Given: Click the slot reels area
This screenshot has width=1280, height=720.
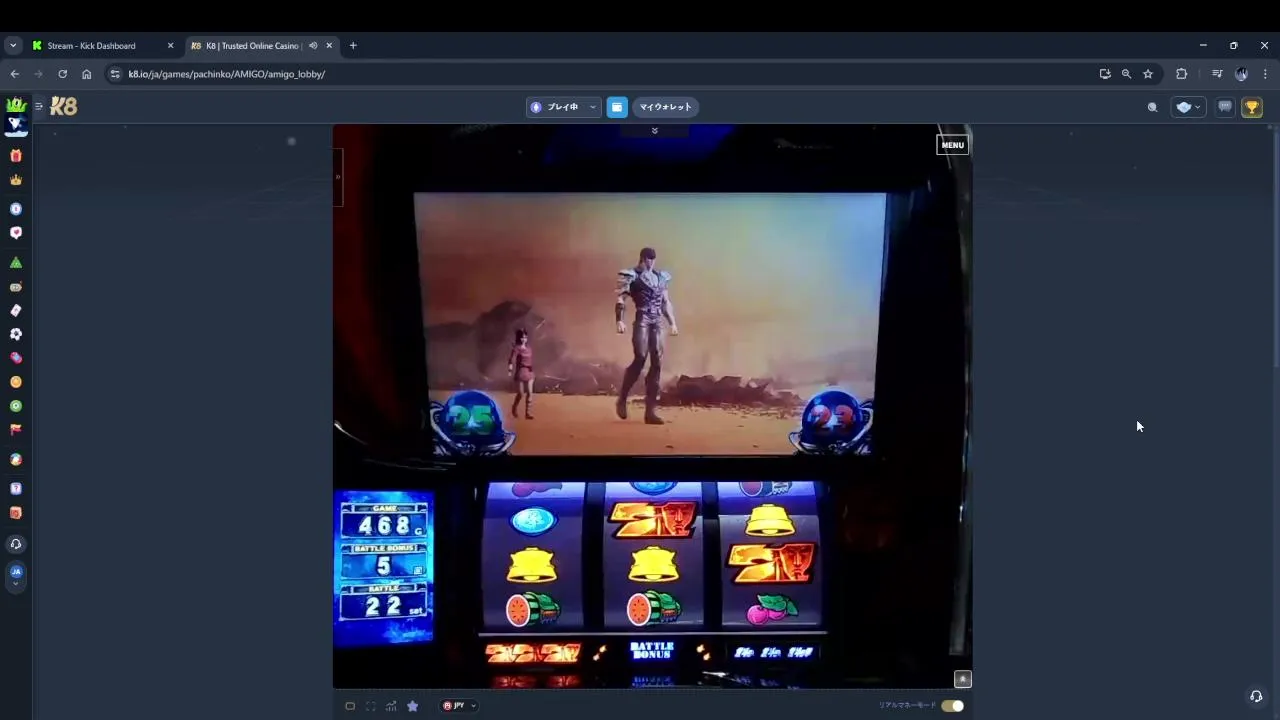Looking at the screenshot, I should tap(654, 556).
